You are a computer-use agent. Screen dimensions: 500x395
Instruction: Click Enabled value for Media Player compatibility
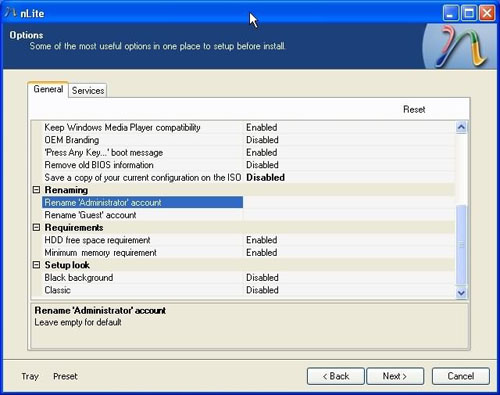click(x=262, y=127)
